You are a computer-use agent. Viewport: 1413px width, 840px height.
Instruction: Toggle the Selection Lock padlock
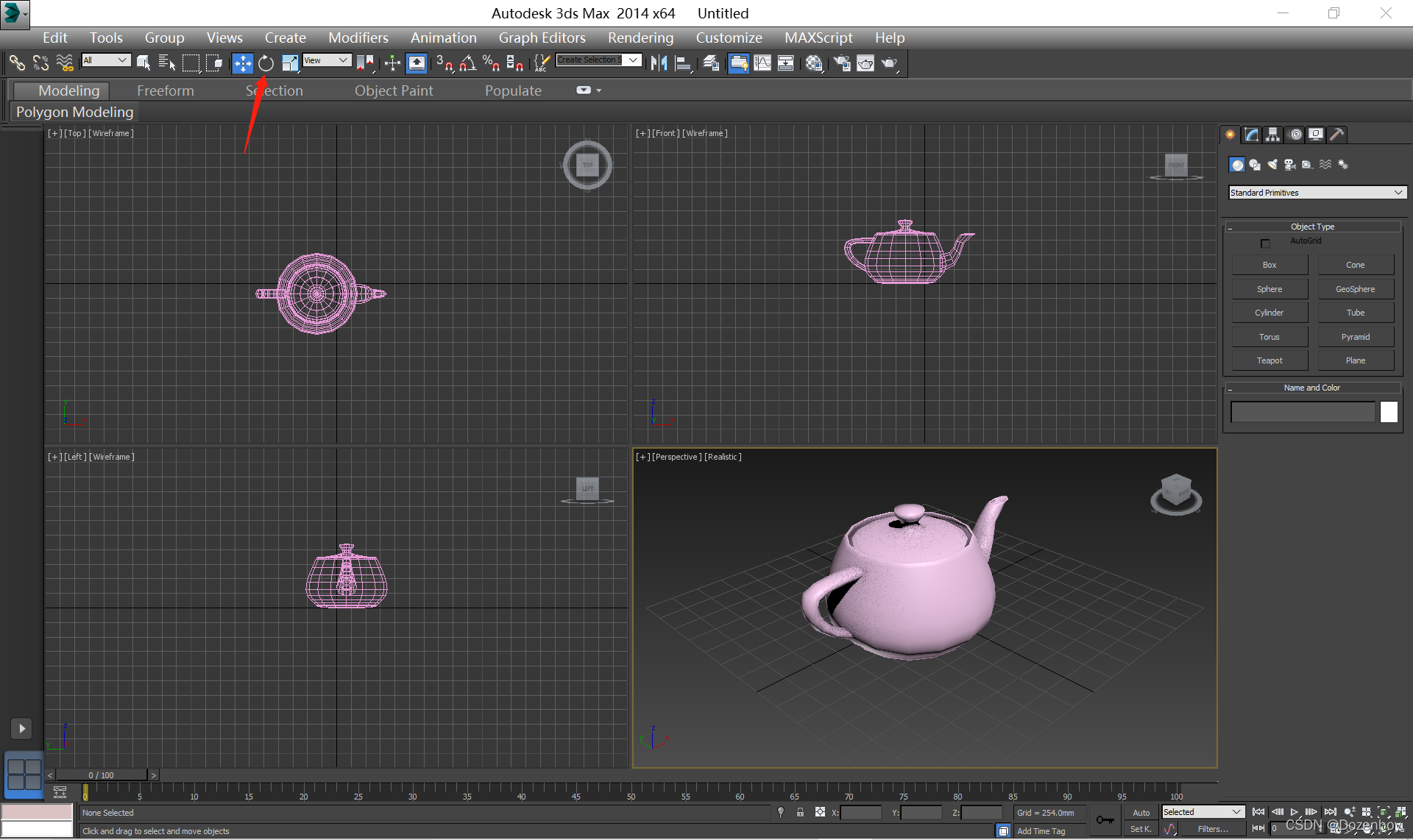[800, 813]
